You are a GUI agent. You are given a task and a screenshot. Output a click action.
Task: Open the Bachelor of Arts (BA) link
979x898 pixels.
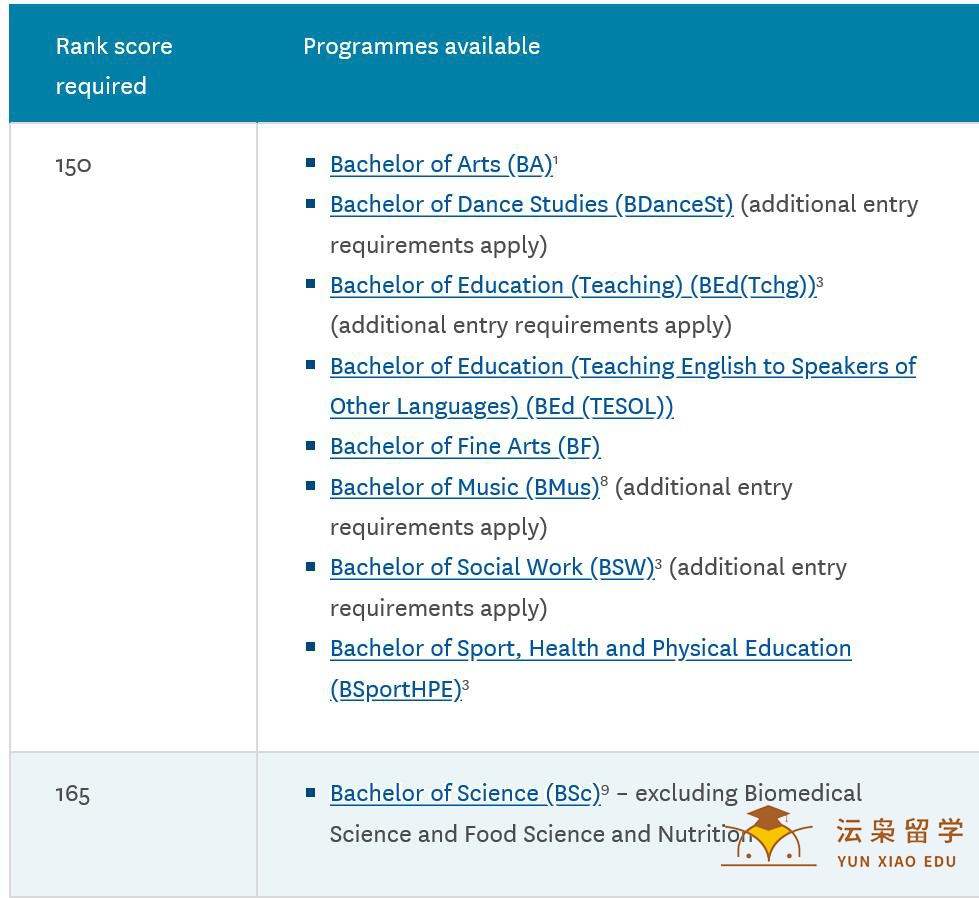(440, 164)
